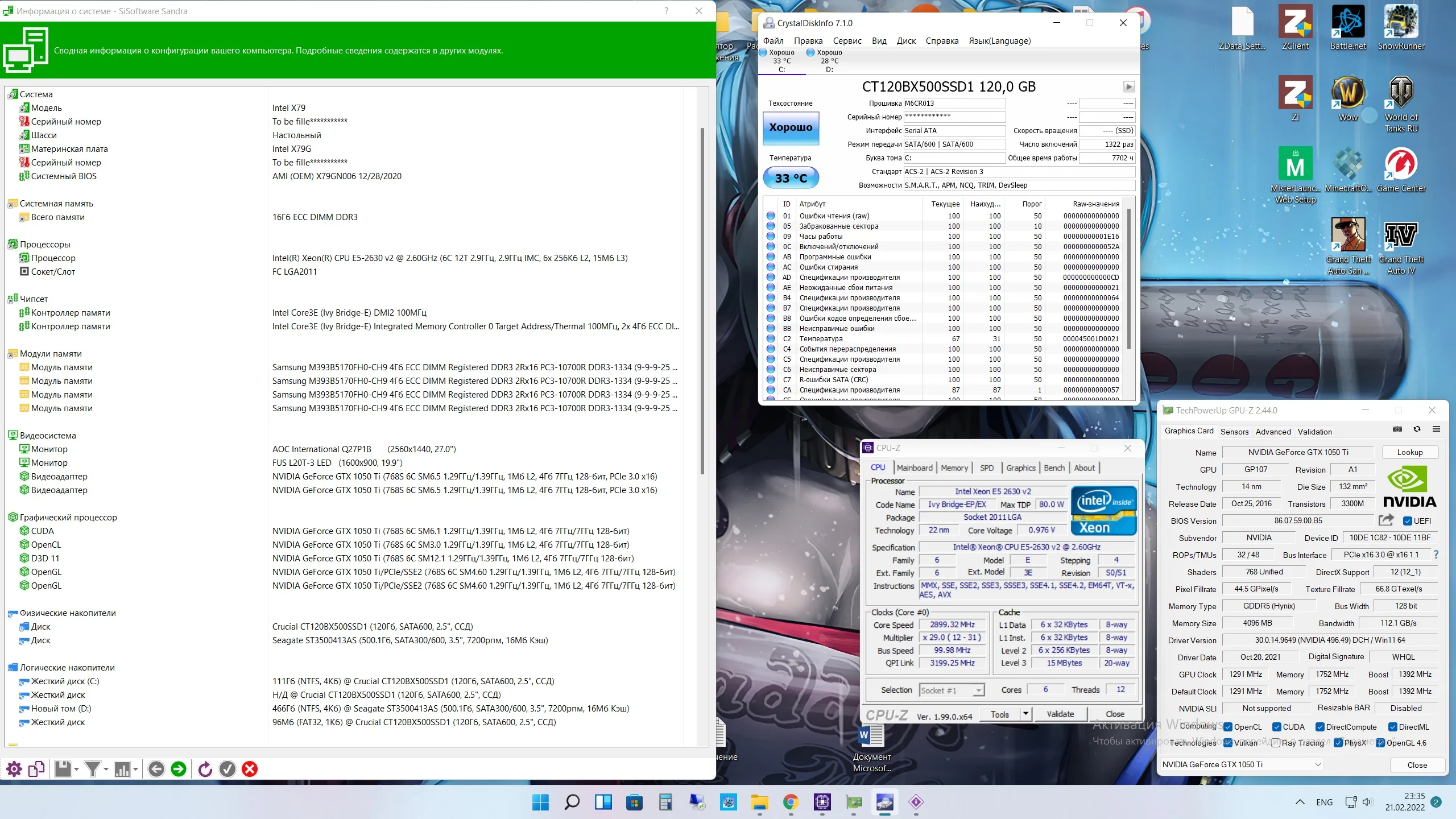The height and width of the screenshot is (819, 1456).
Task: Click the Validate button in CPU-Z
Action: pyautogui.click(x=1060, y=714)
